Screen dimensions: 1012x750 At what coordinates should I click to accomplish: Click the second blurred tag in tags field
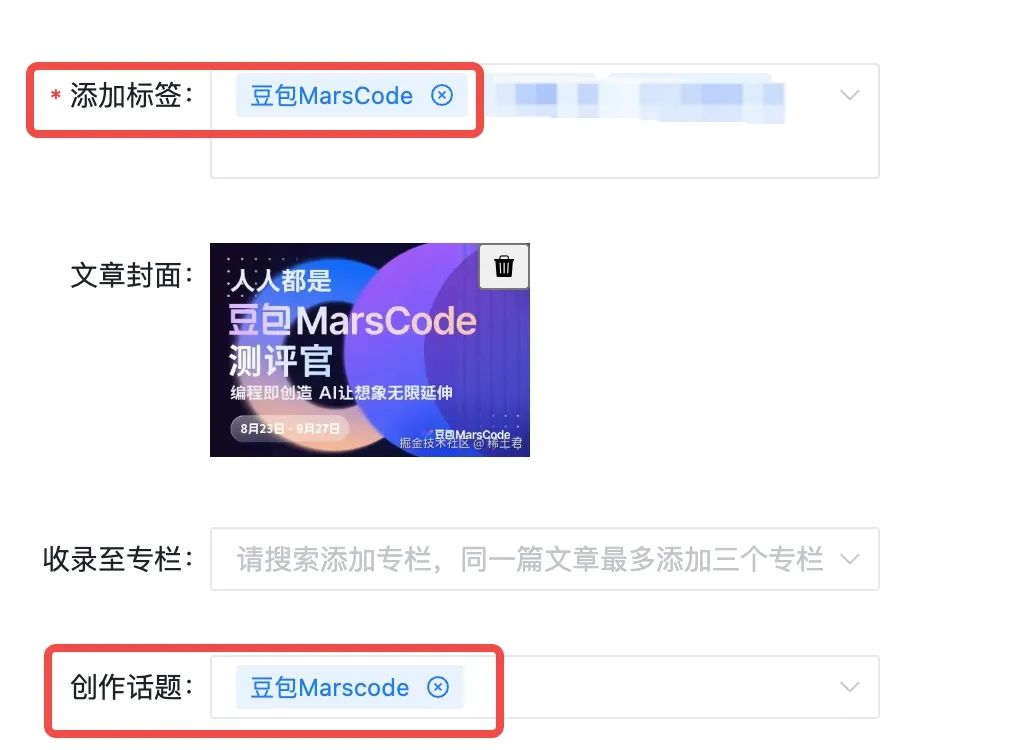[711, 97]
